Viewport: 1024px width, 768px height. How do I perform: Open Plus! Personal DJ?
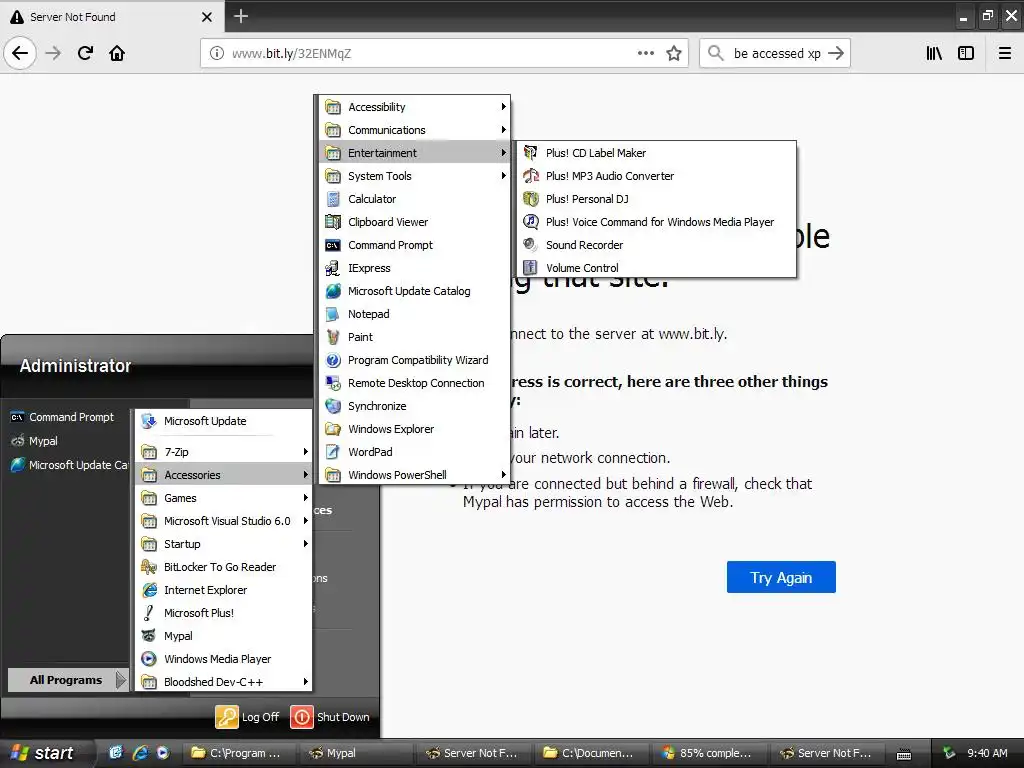656,199
